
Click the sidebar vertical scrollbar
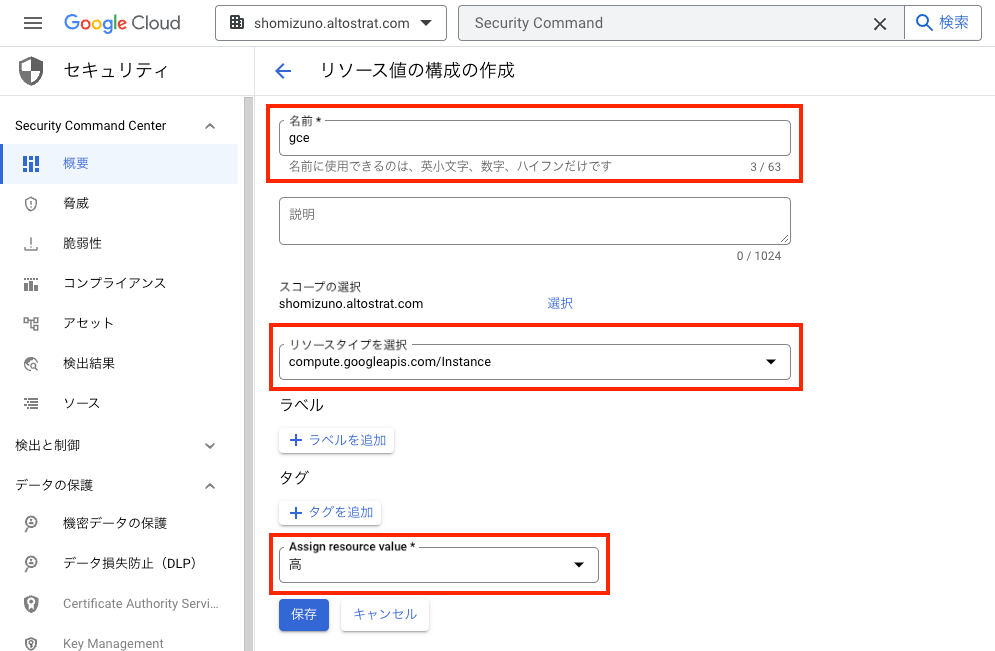click(249, 374)
